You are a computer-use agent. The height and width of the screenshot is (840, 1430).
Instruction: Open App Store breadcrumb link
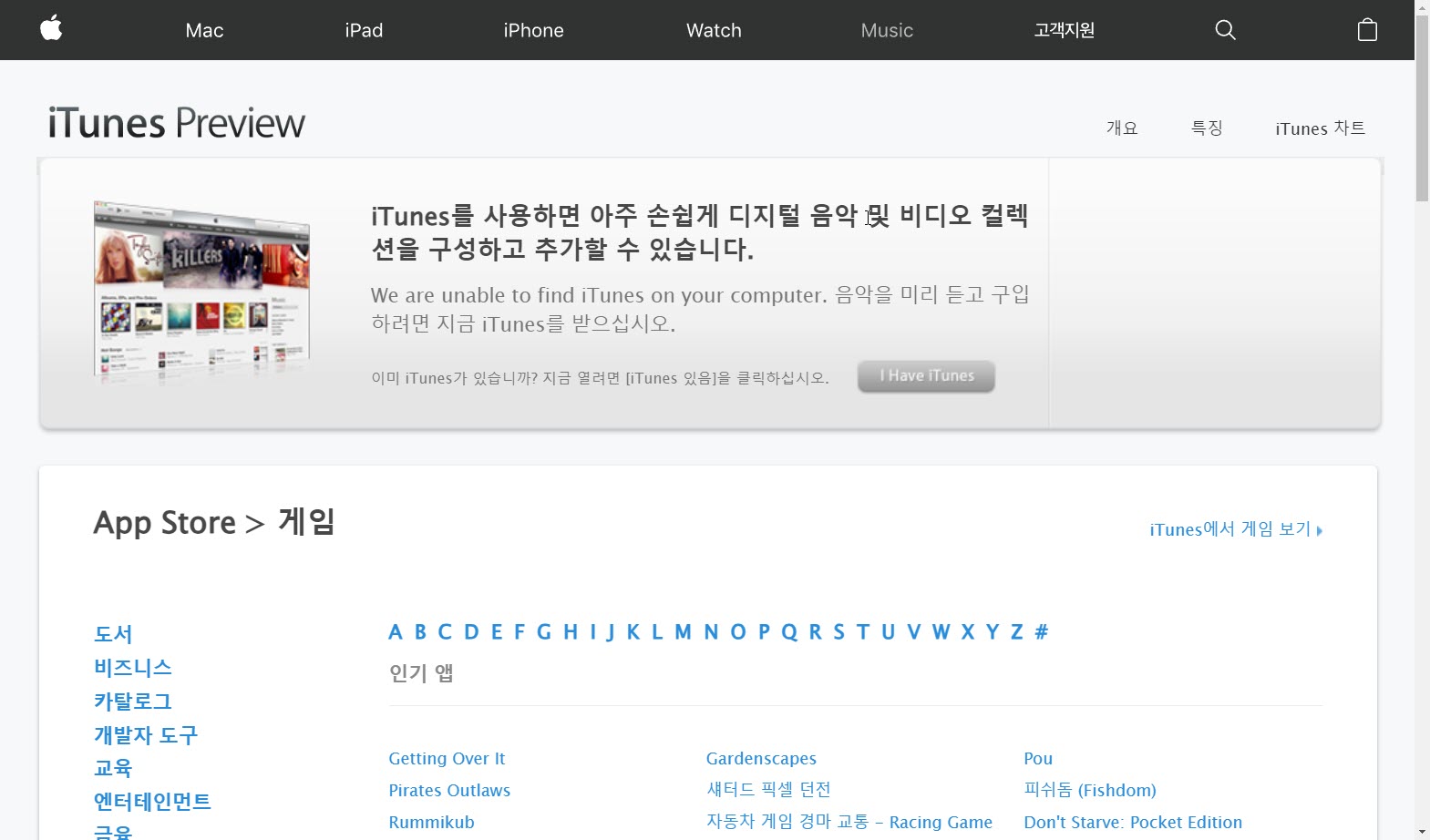[165, 523]
